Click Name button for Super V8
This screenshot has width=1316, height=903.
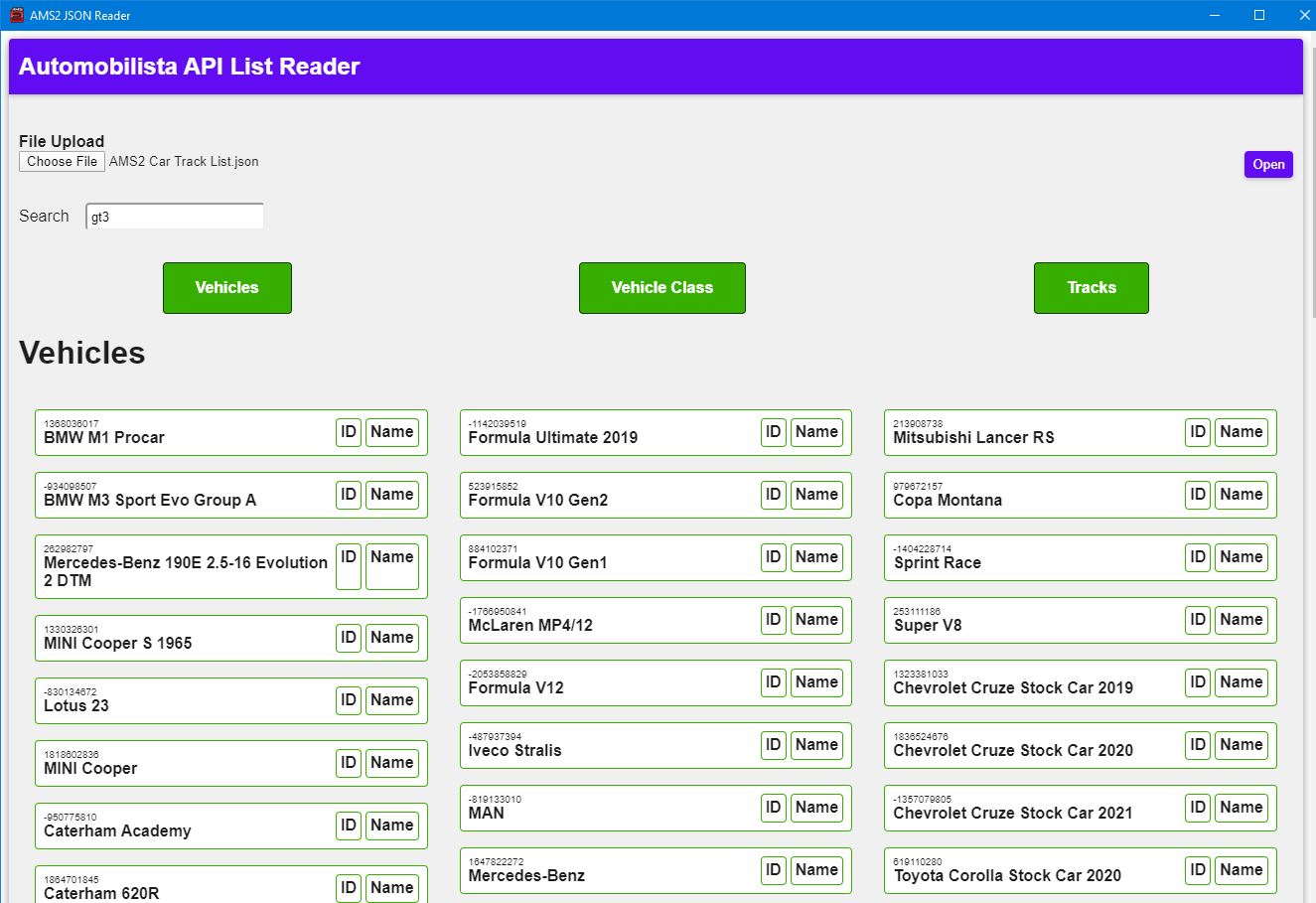[x=1243, y=620]
